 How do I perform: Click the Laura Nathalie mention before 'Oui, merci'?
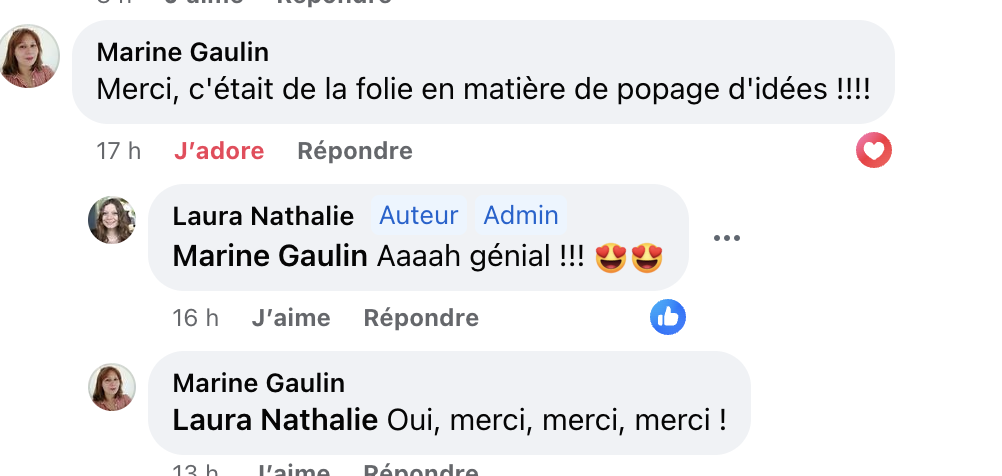[275, 421]
